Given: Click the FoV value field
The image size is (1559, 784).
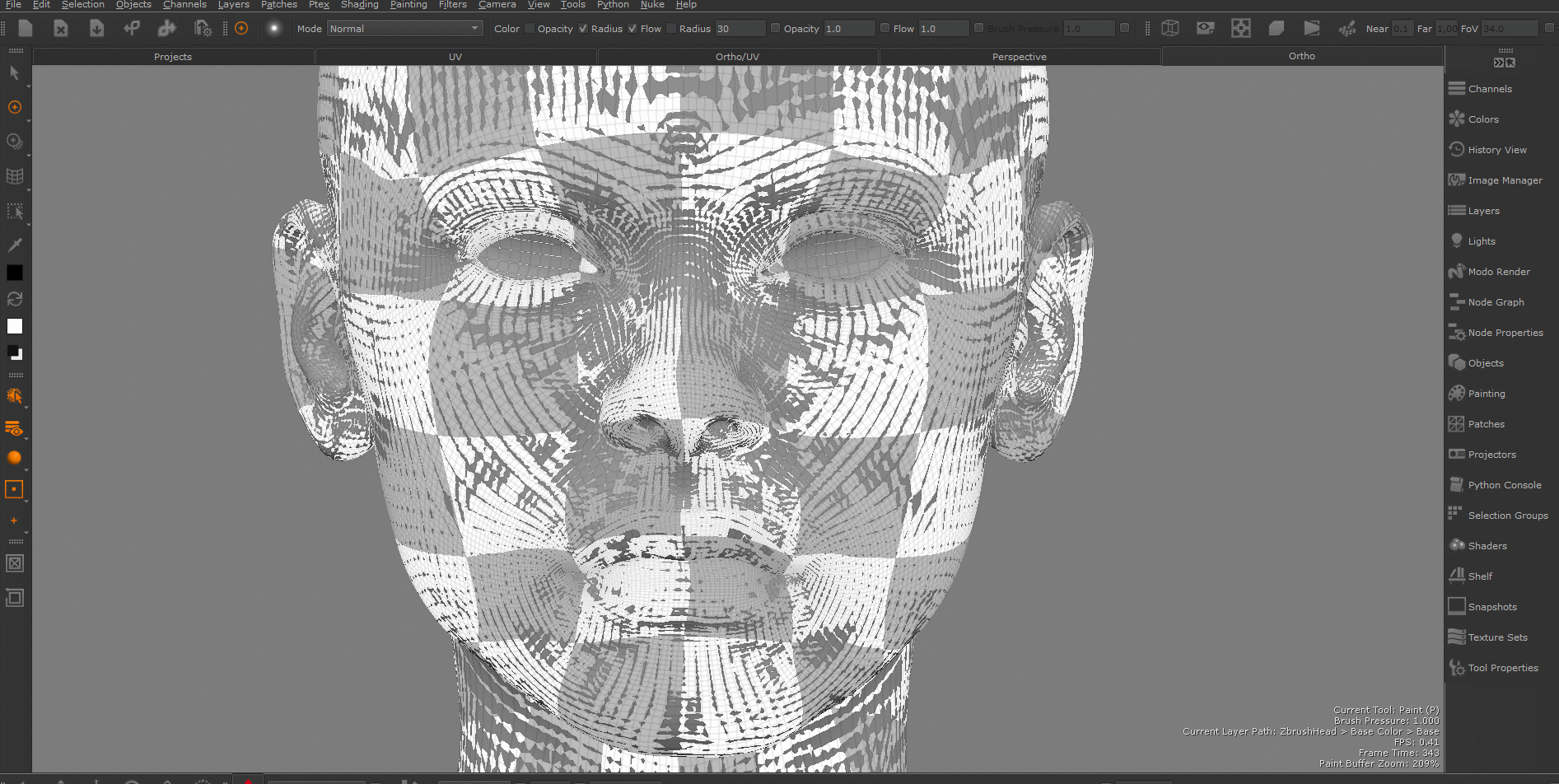Looking at the screenshot, I should pos(1509,28).
